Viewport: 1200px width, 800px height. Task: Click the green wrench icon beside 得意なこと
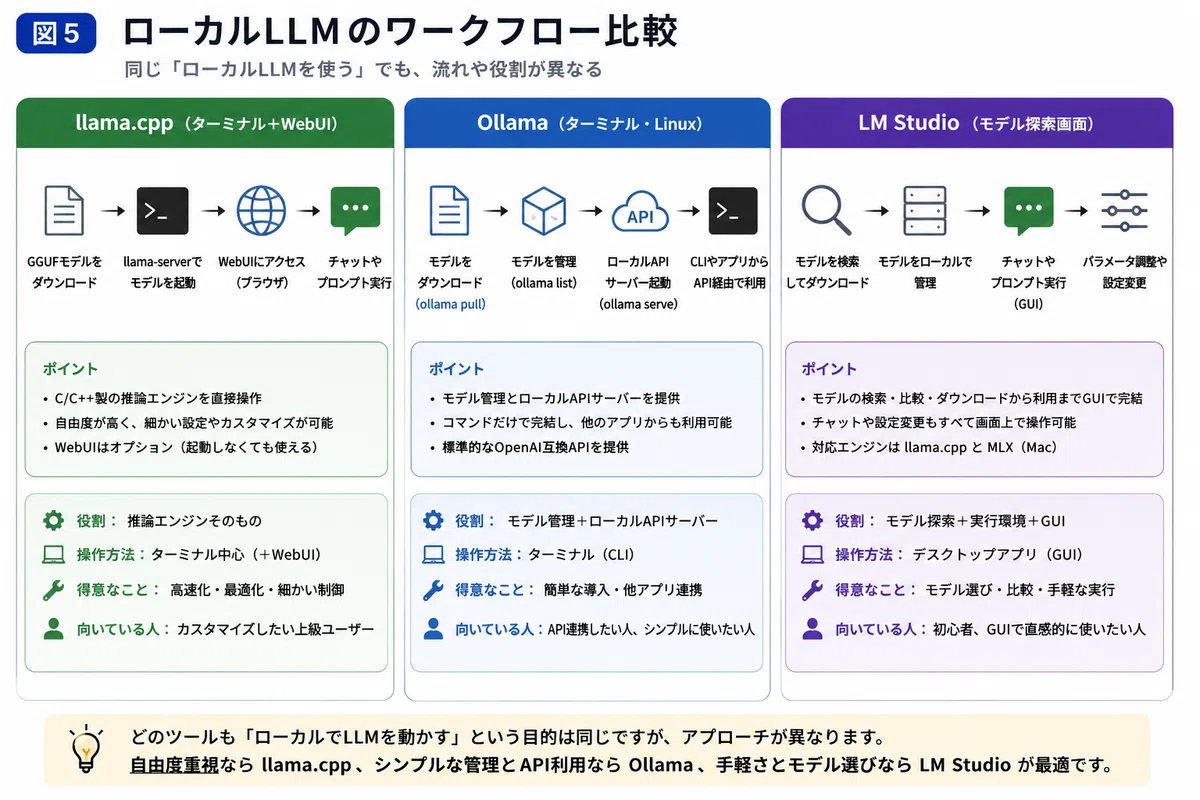tap(53, 590)
